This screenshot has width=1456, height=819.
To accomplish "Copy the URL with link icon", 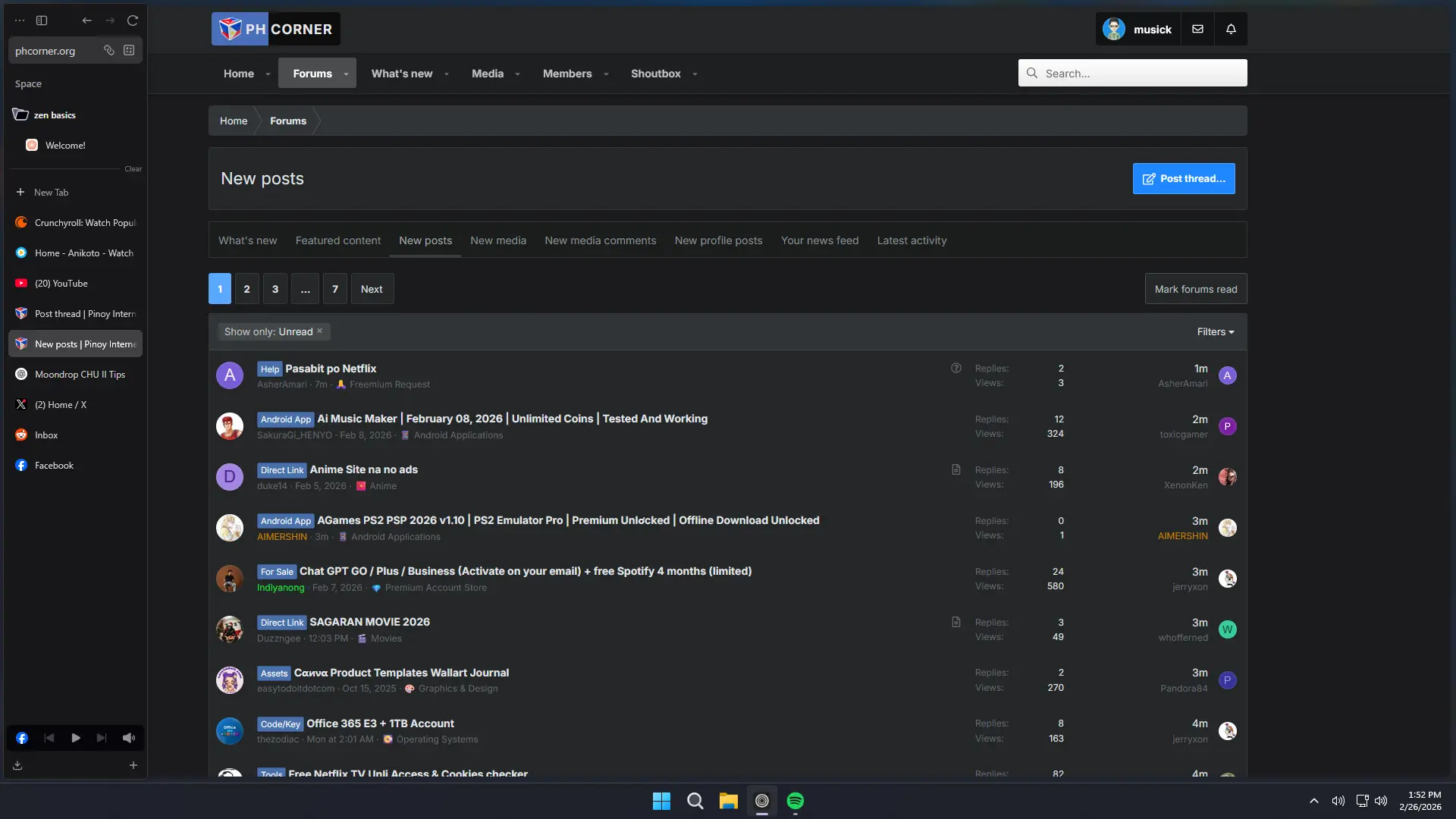I will coord(109,50).
